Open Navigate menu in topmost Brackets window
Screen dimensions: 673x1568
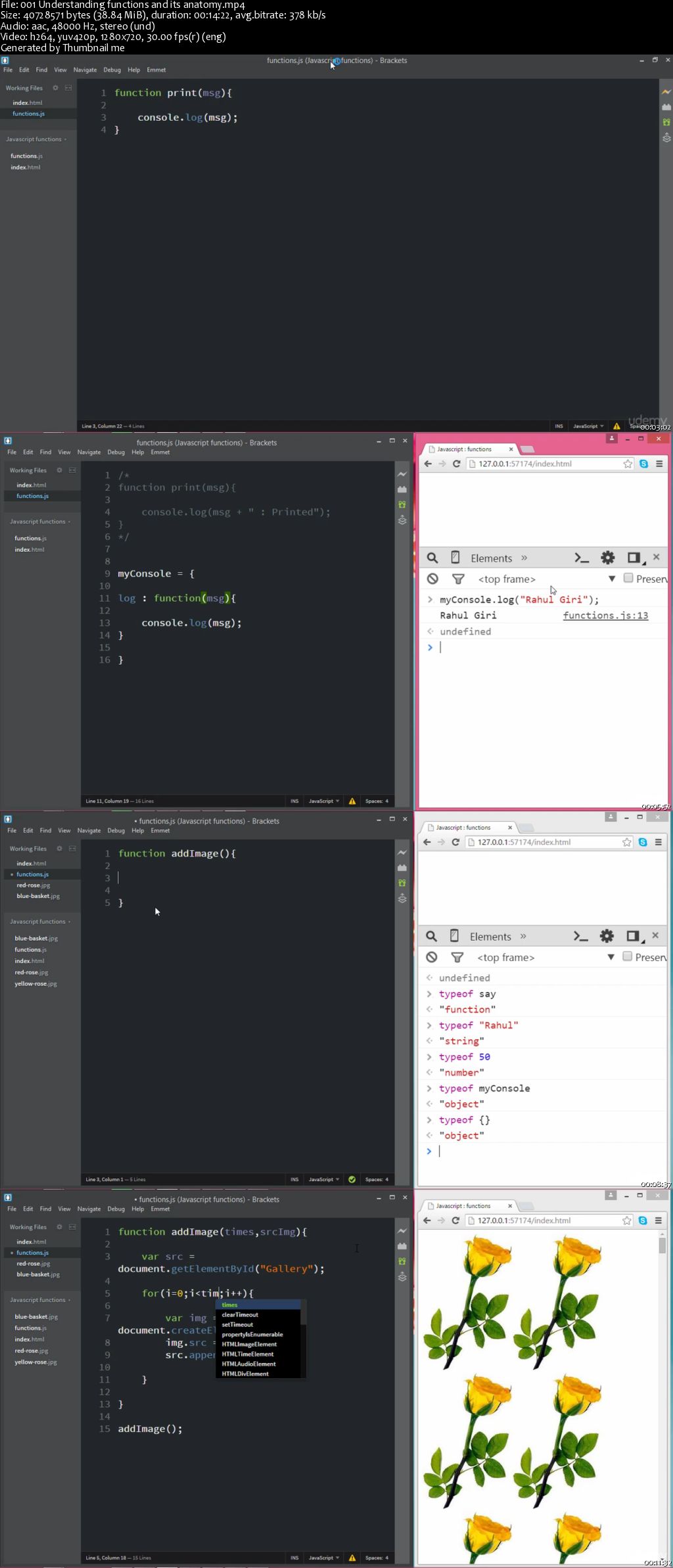pos(85,70)
